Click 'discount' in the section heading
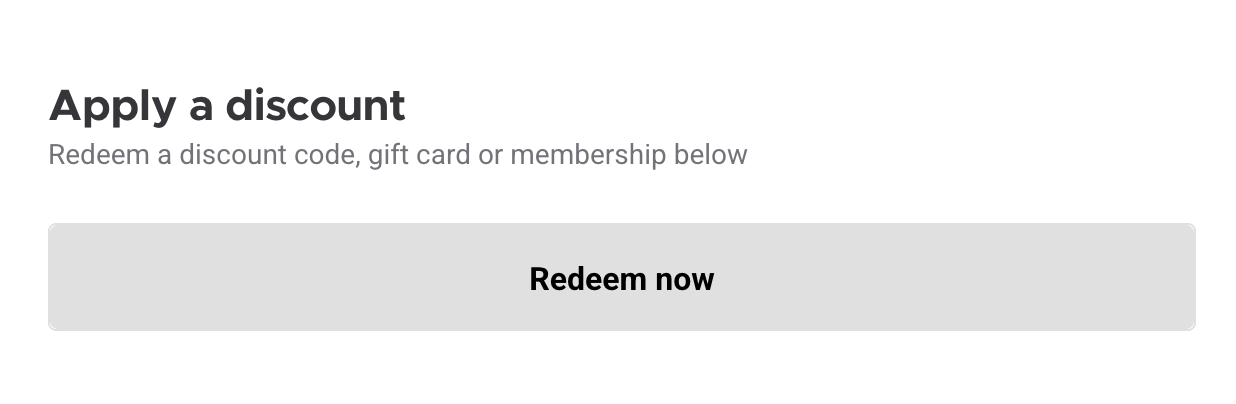The height and width of the screenshot is (404, 1236). point(314,105)
